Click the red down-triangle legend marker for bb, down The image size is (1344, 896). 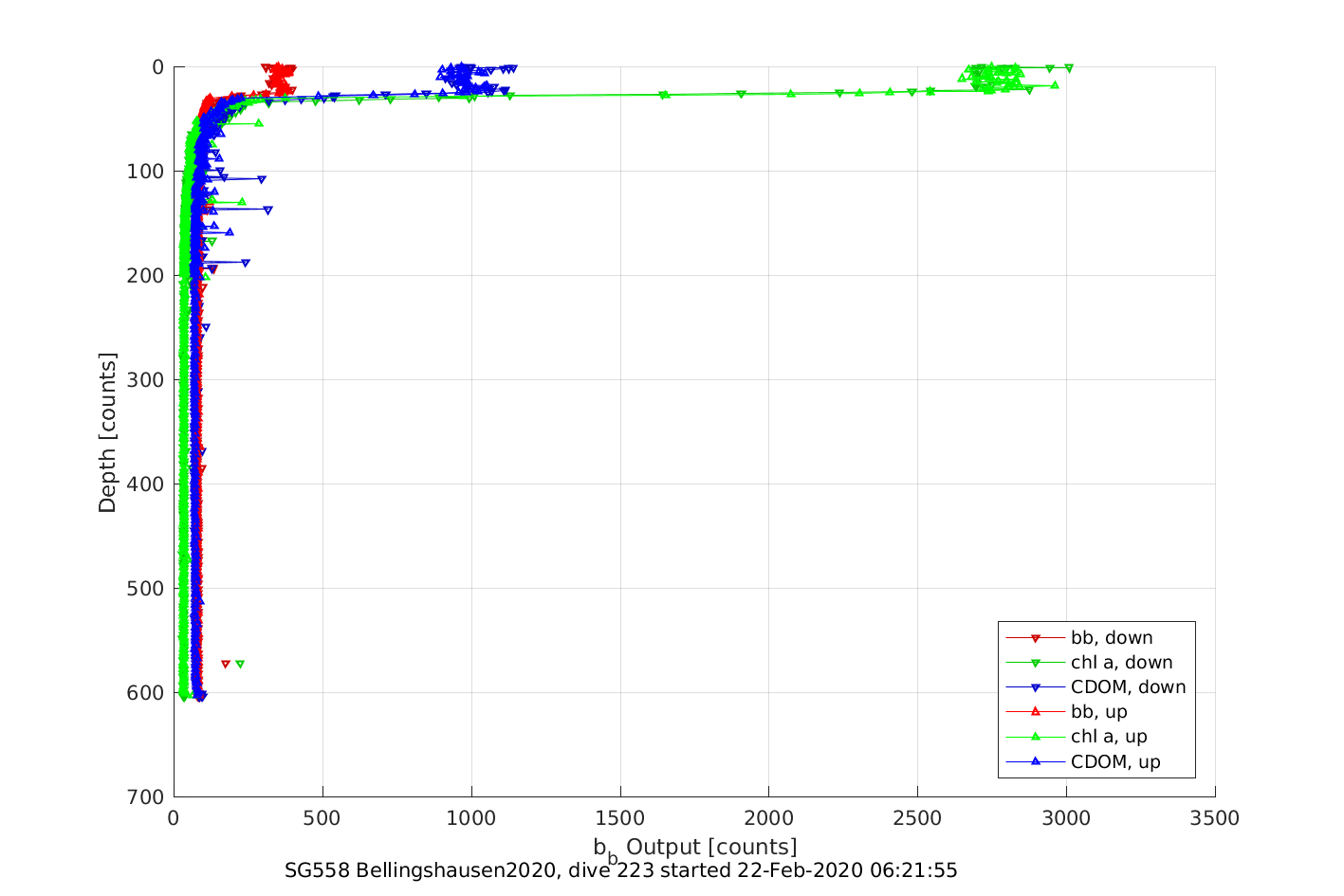(1036, 638)
